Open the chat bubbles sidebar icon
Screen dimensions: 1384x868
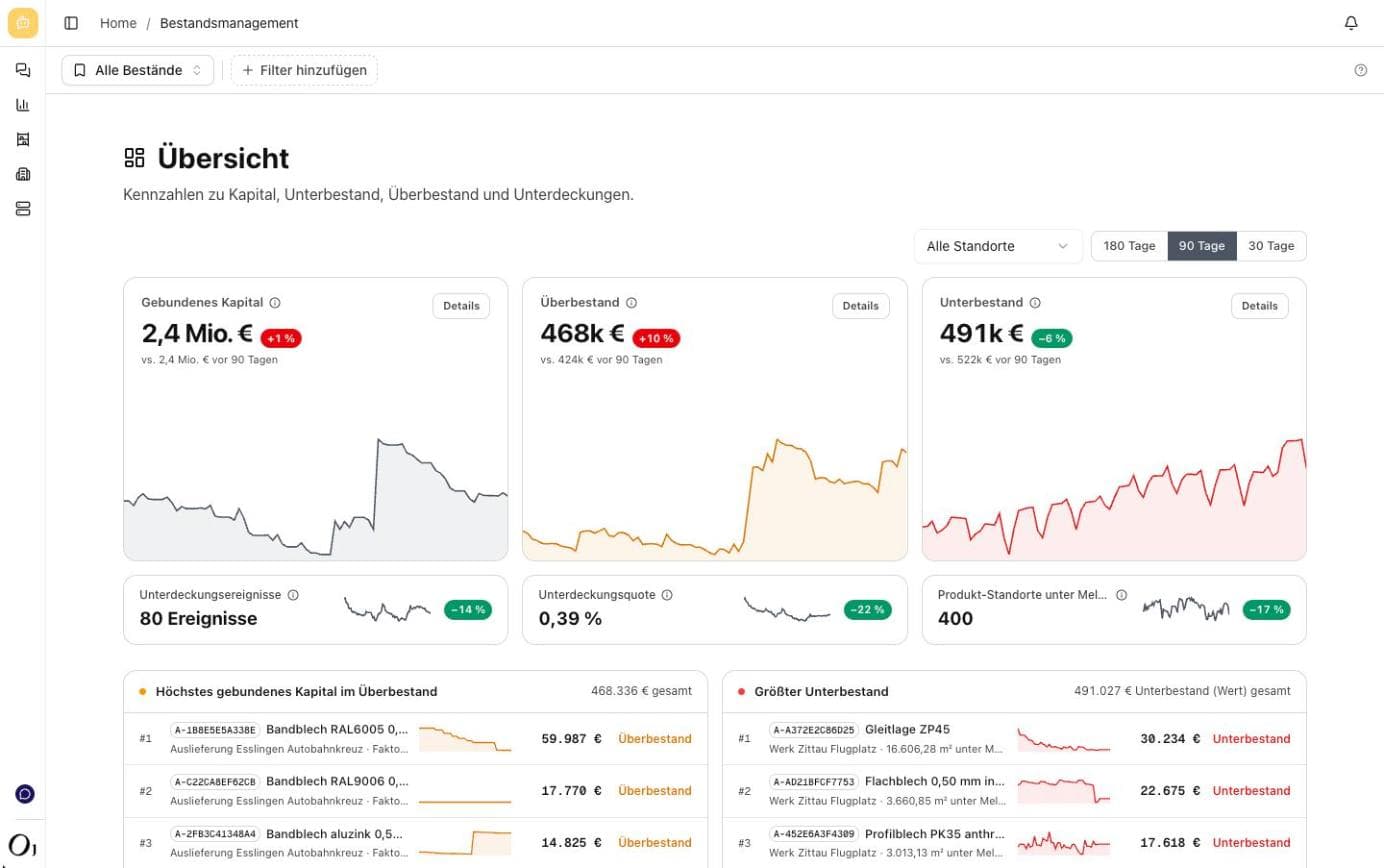click(x=23, y=70)
